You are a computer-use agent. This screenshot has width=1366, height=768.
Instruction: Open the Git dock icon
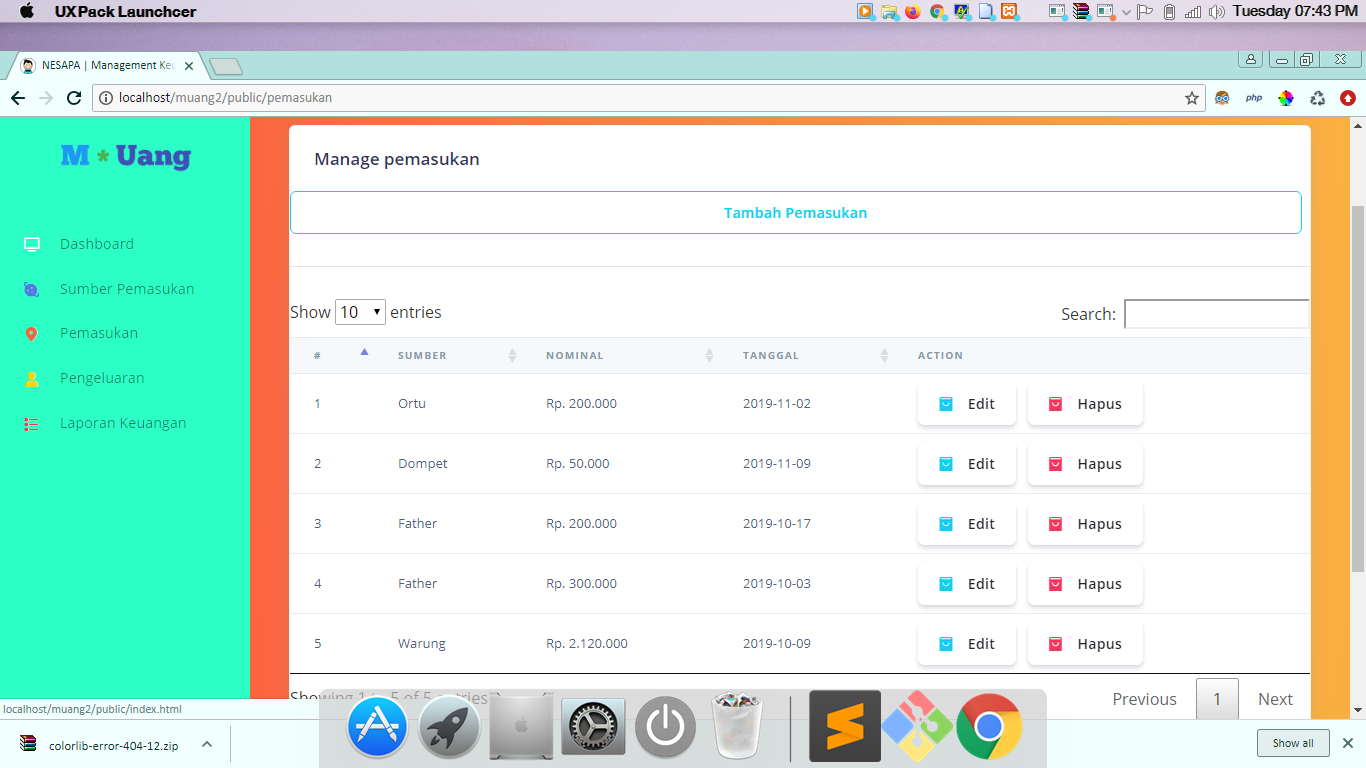point(918,727)
